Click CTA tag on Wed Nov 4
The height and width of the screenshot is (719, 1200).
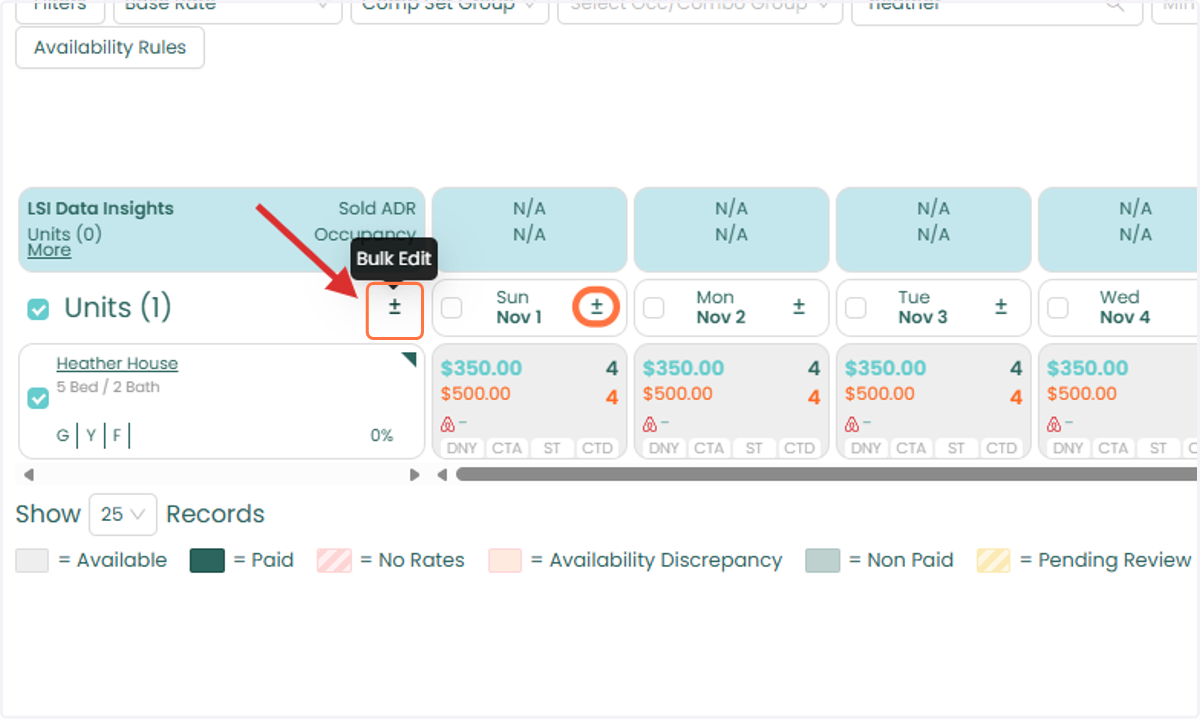coord(1113,448)
